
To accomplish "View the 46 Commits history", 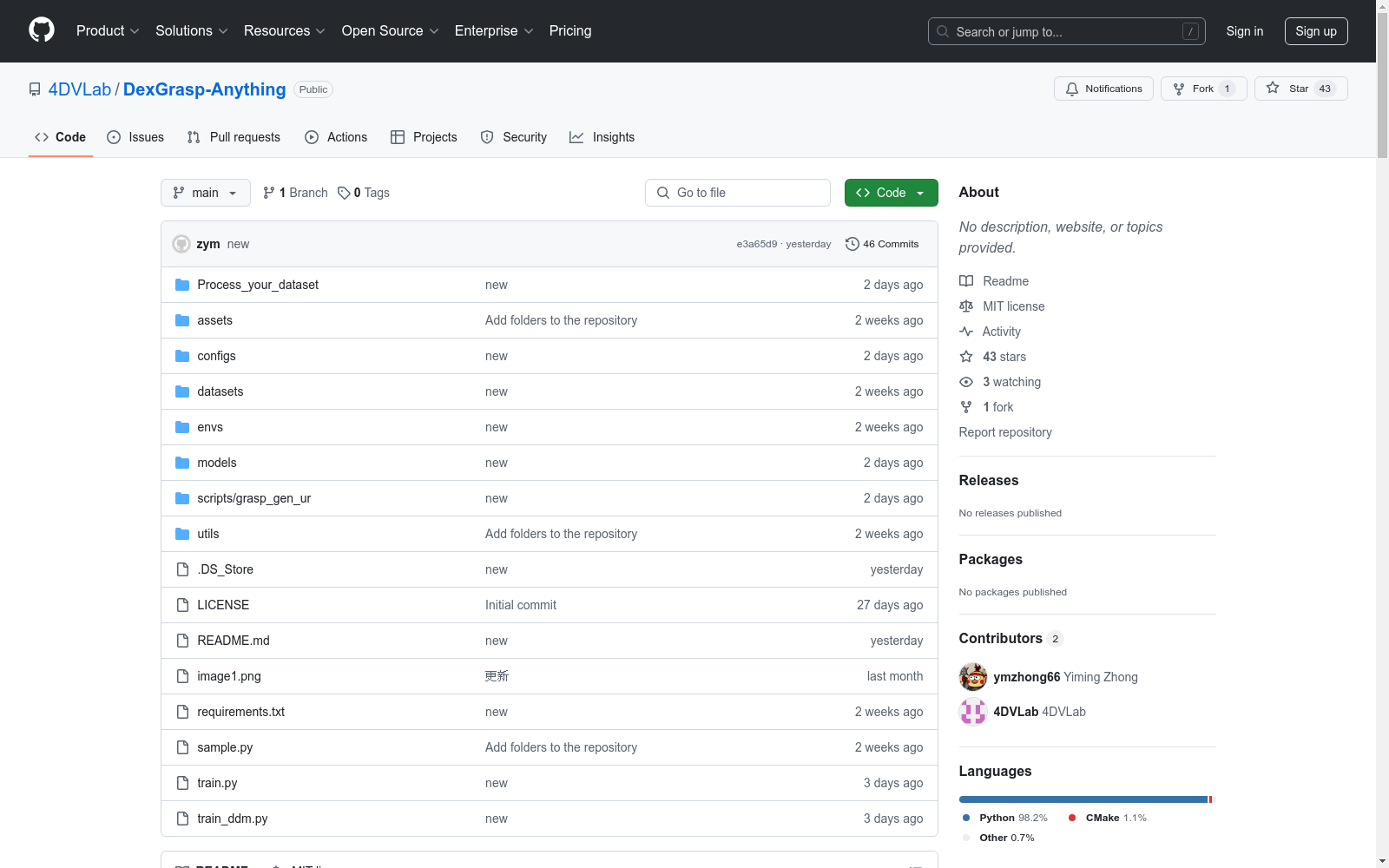I will (x=882, y=244).
